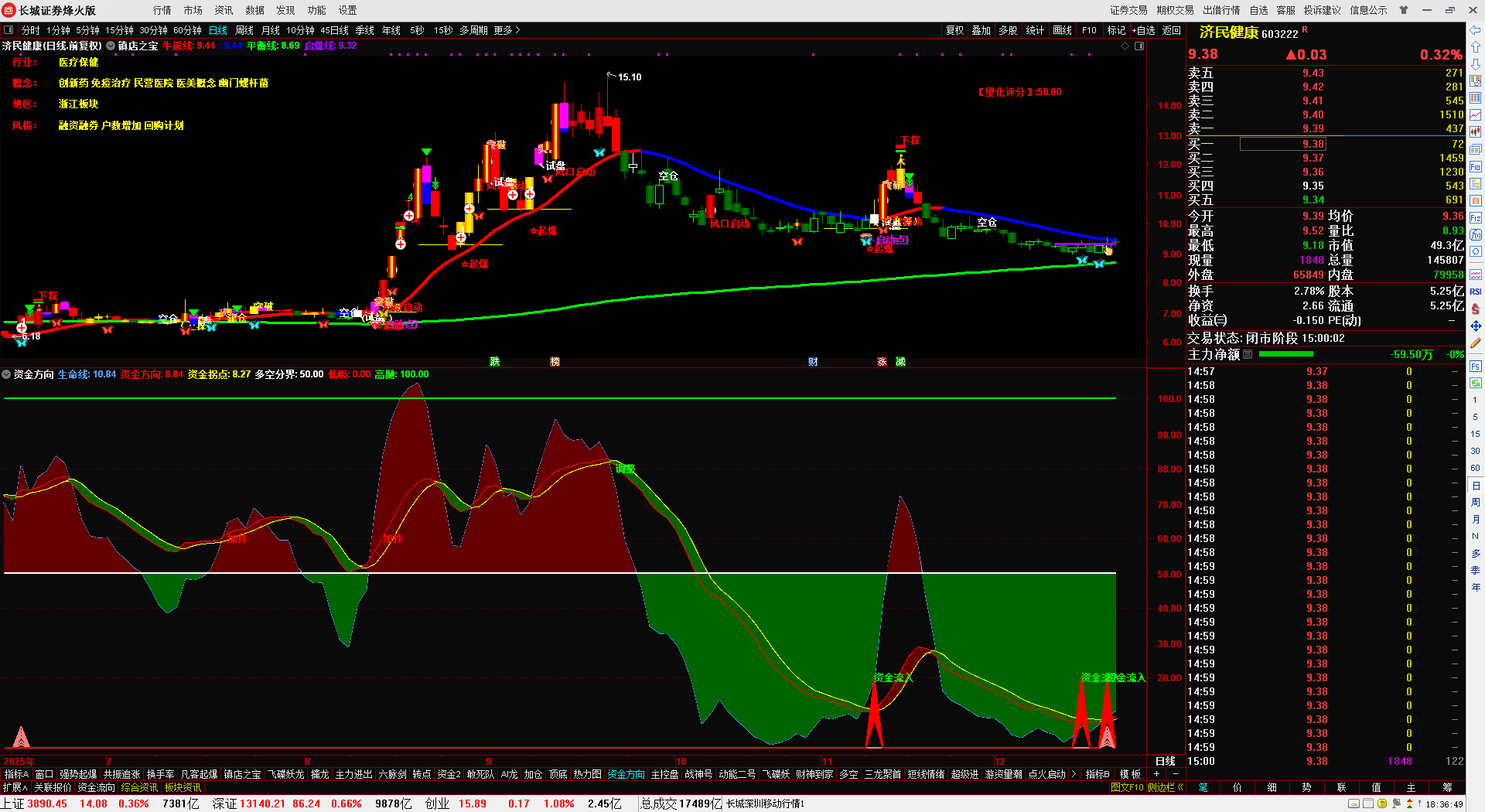
Task: Select the pencil drawing tool icon
Action: tap(1476, 343)
